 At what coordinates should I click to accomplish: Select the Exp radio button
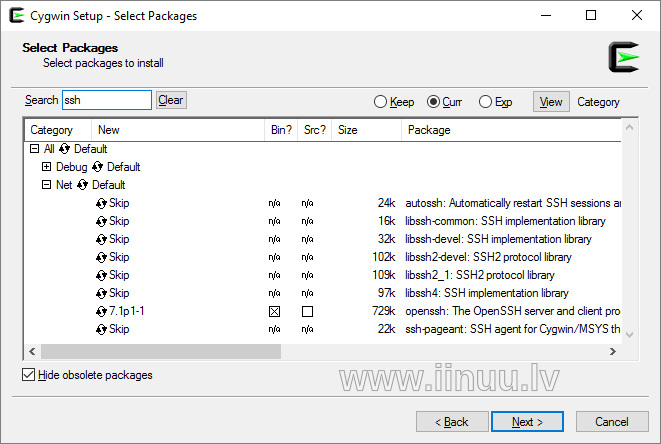485,102
